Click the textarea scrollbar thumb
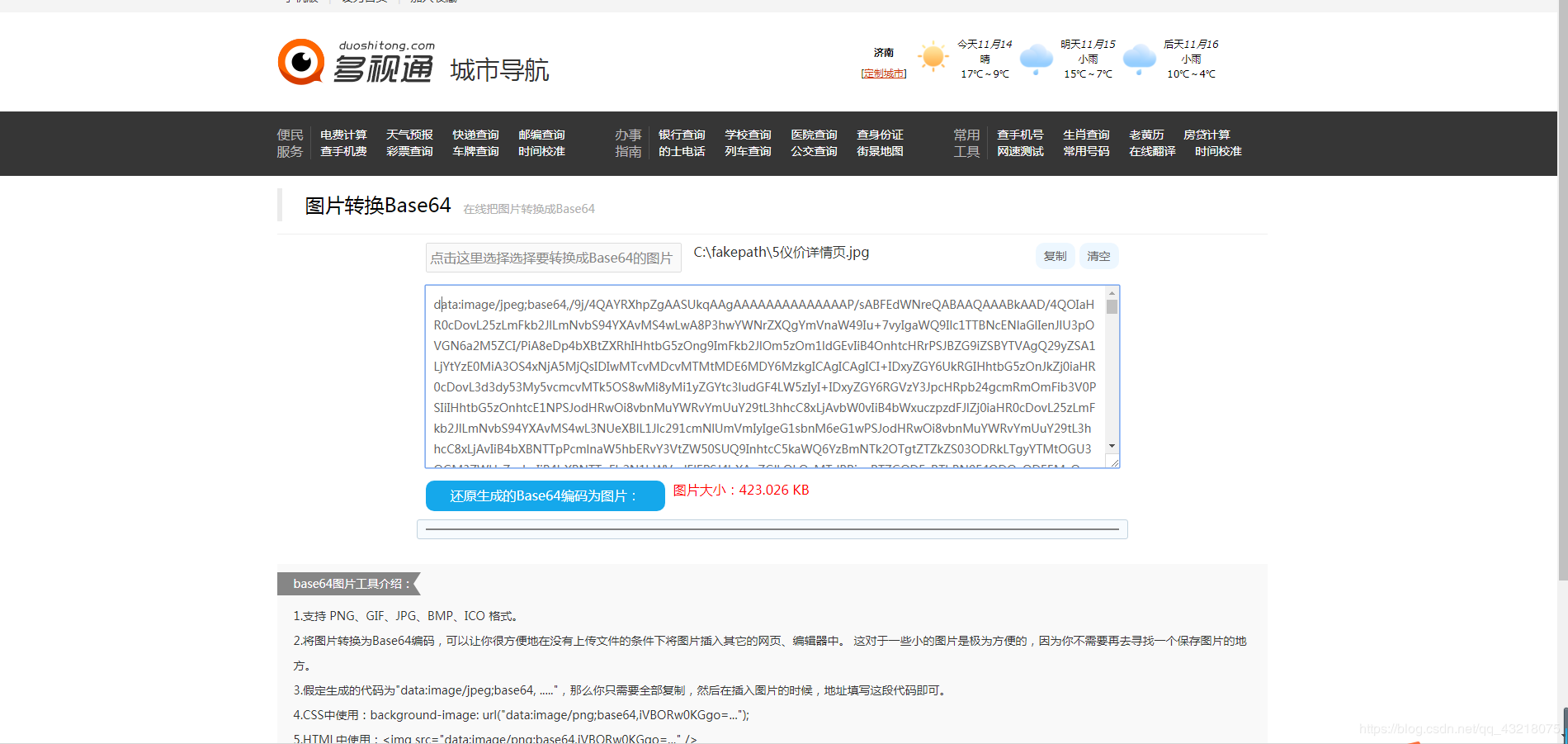Image resolution: width=1568 pixels, height=744 pixels. (1112, 307)
